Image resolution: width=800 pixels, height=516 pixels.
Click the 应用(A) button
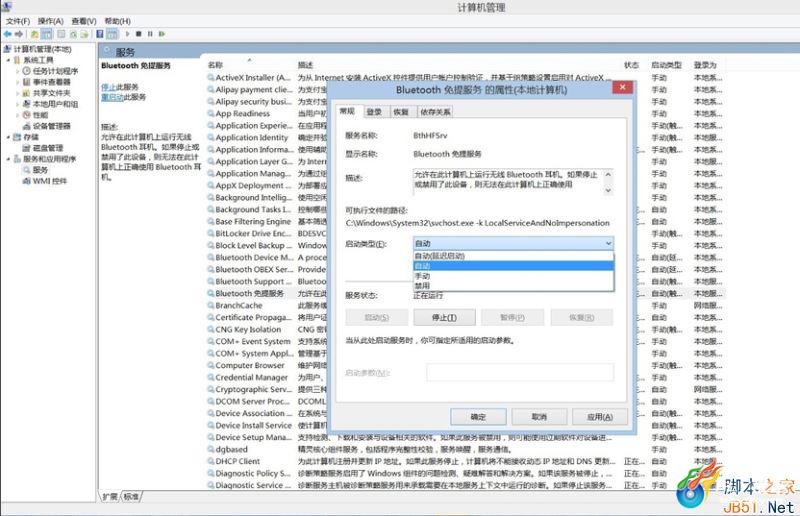point(600,417)
